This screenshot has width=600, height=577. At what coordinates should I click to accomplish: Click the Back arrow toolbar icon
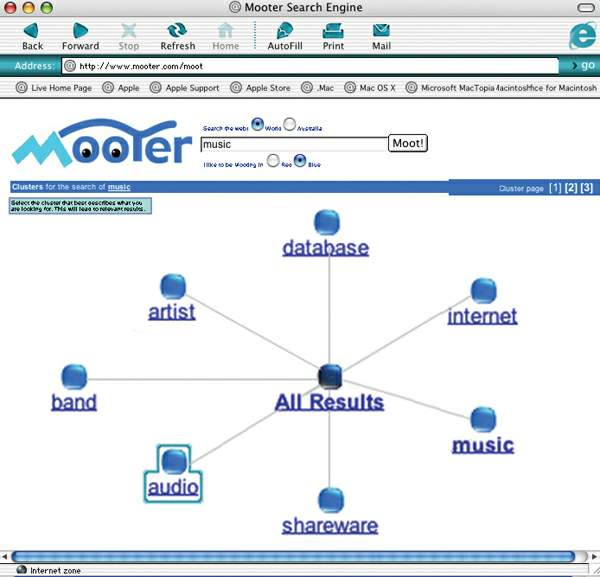(31, 31)
